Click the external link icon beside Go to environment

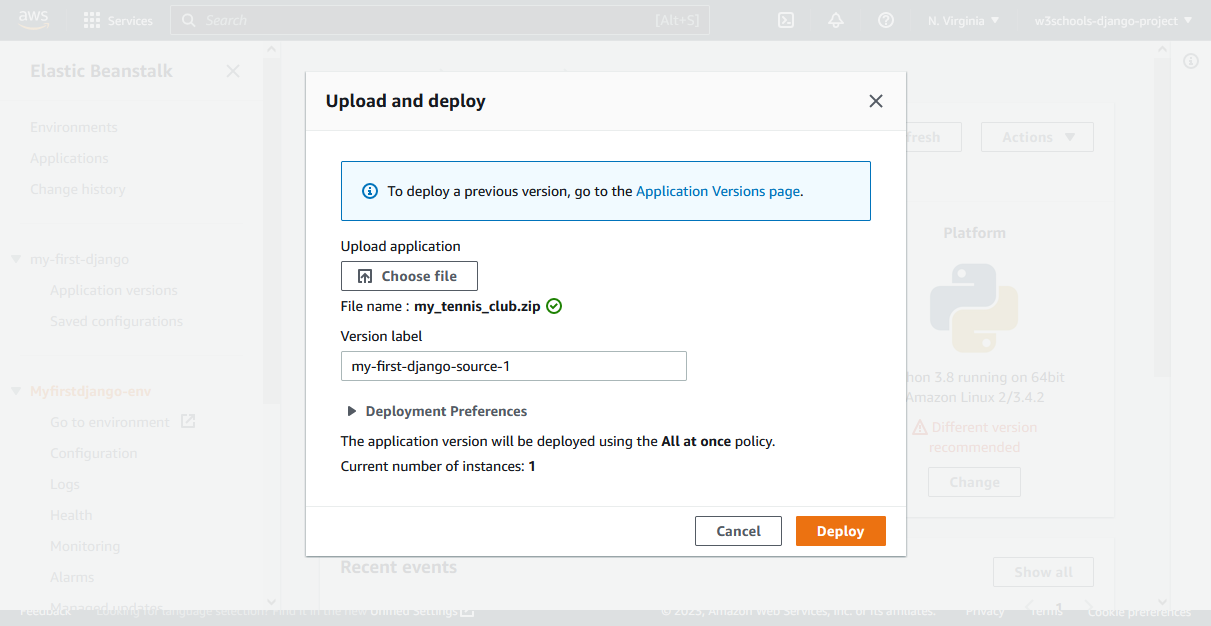[x=188, y=422]
